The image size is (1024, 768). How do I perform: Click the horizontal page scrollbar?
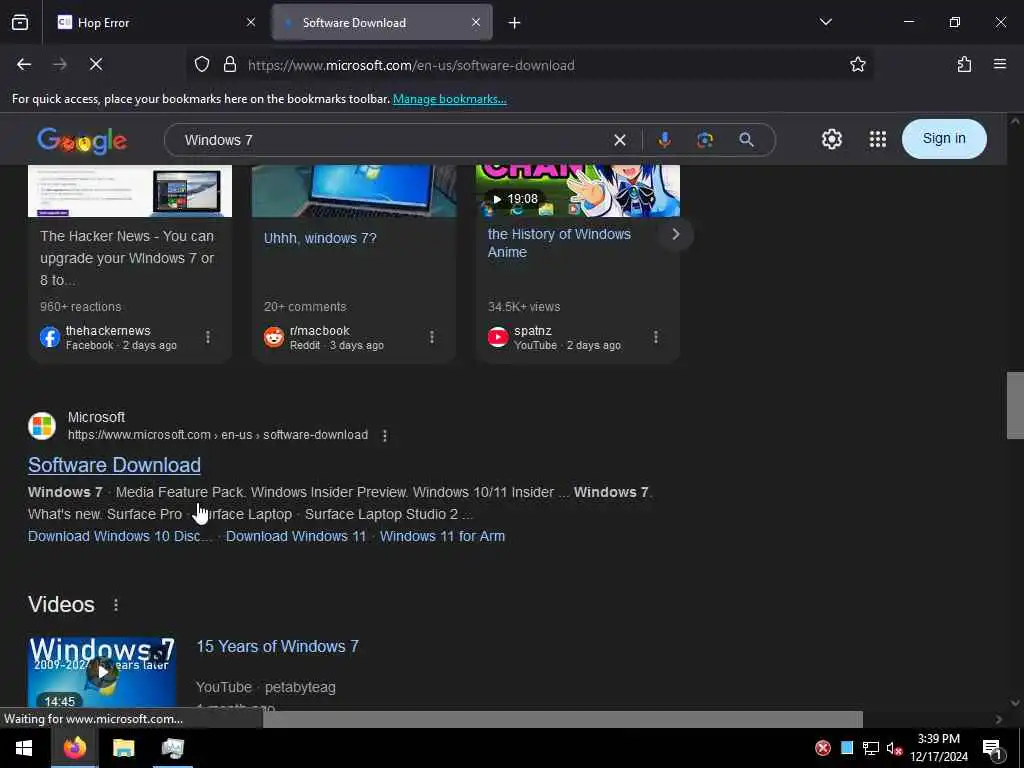coord(563,719)
